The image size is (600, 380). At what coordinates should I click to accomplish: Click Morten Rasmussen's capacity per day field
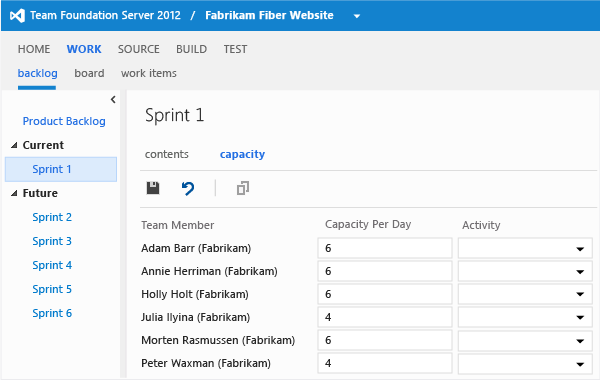(385, 340)
